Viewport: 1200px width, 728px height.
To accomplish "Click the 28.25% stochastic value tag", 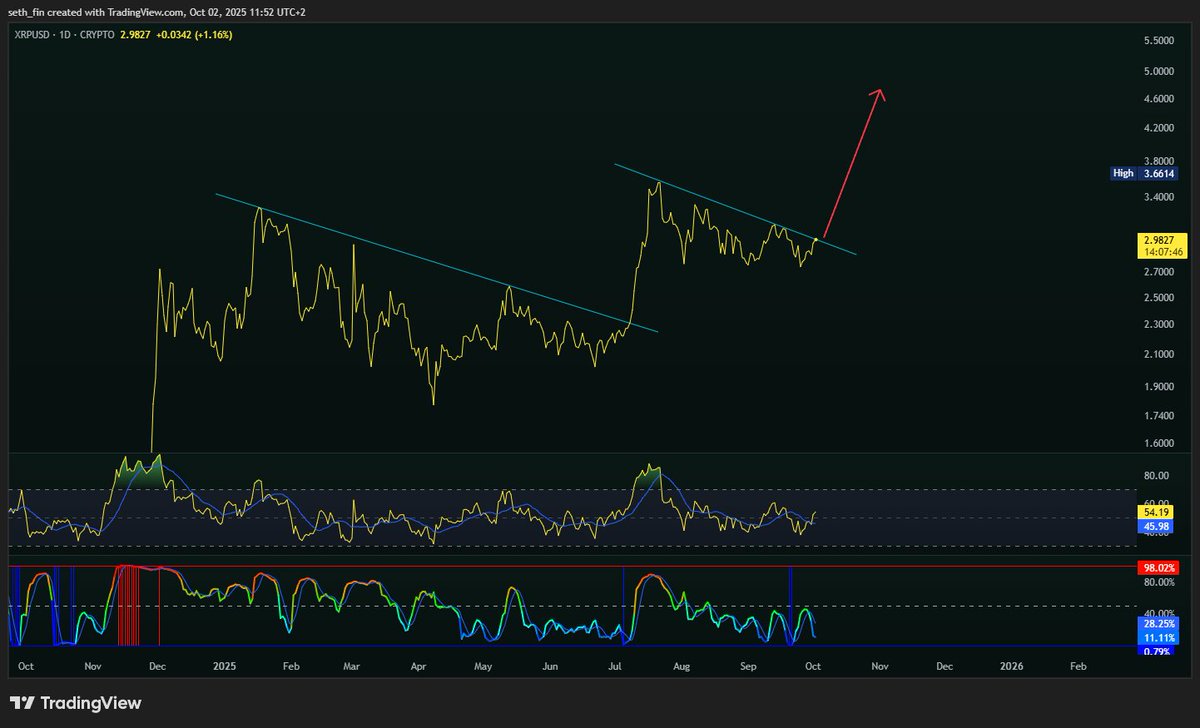I will point(1158,622).
